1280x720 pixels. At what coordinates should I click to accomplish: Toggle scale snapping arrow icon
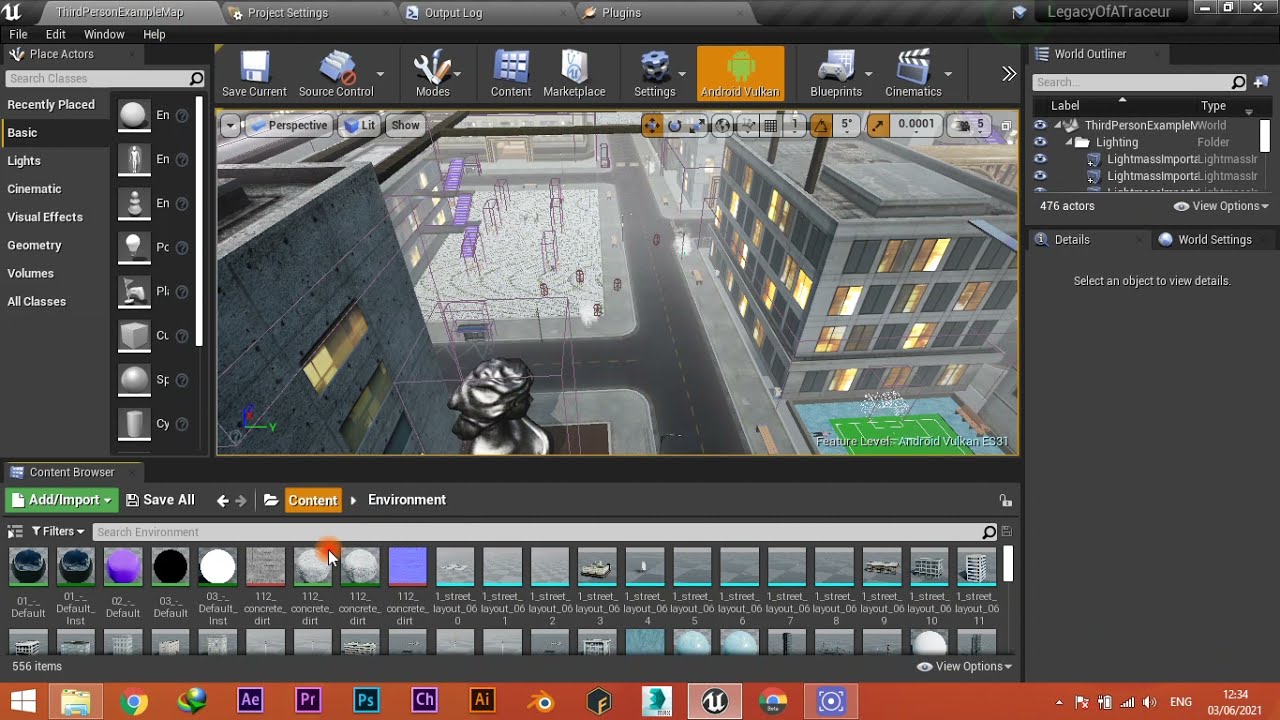877,125
